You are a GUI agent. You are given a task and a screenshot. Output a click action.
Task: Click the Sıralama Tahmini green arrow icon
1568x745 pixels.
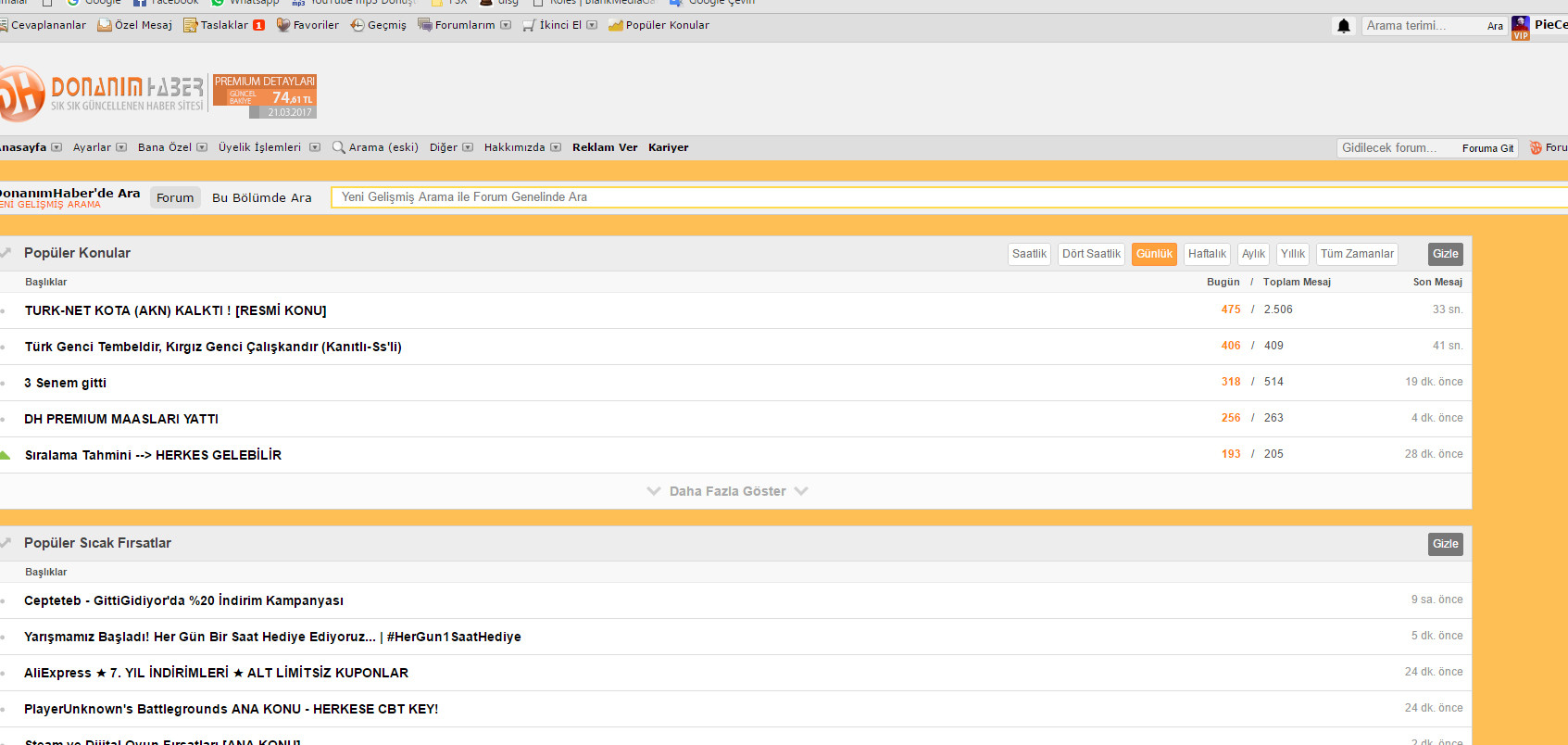(5, 455)
